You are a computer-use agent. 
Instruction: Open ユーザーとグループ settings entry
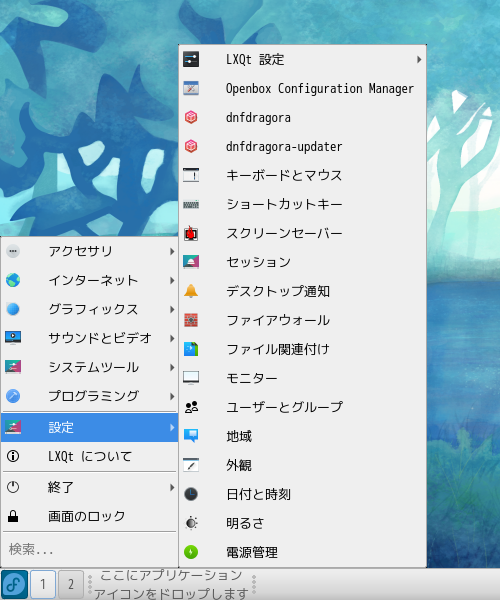pos(302,407)
